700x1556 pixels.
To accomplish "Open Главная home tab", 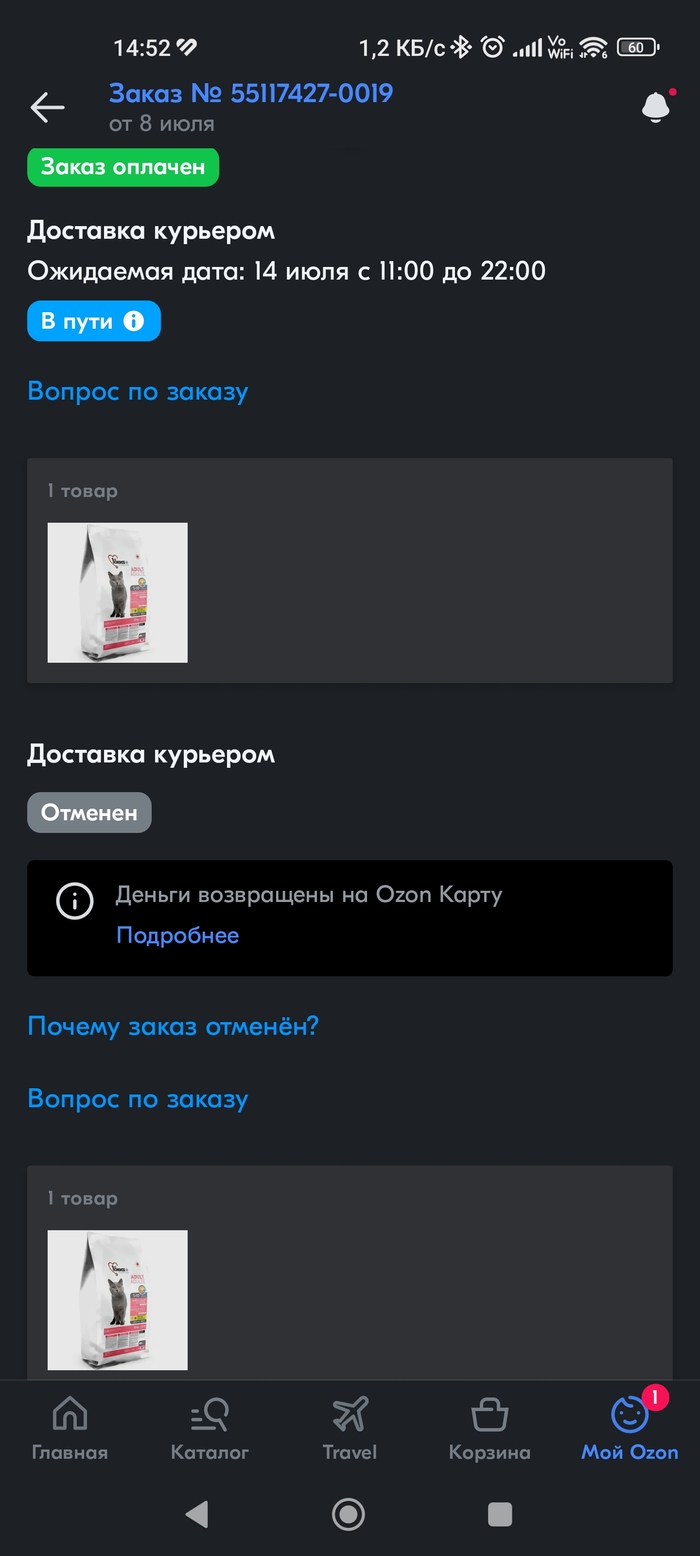I will click(70, 1428).
